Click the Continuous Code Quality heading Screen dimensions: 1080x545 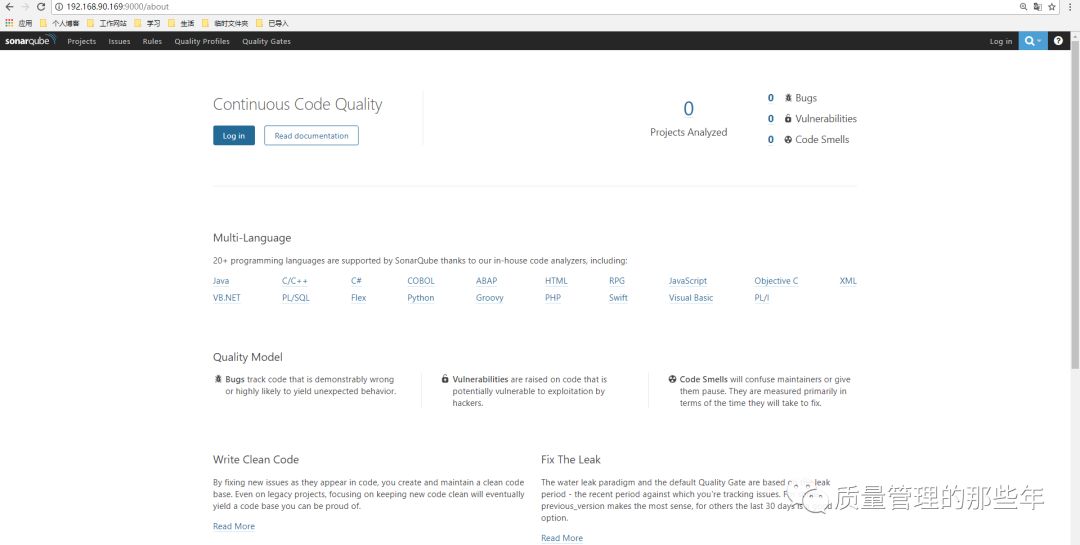(x=298, y=105)
